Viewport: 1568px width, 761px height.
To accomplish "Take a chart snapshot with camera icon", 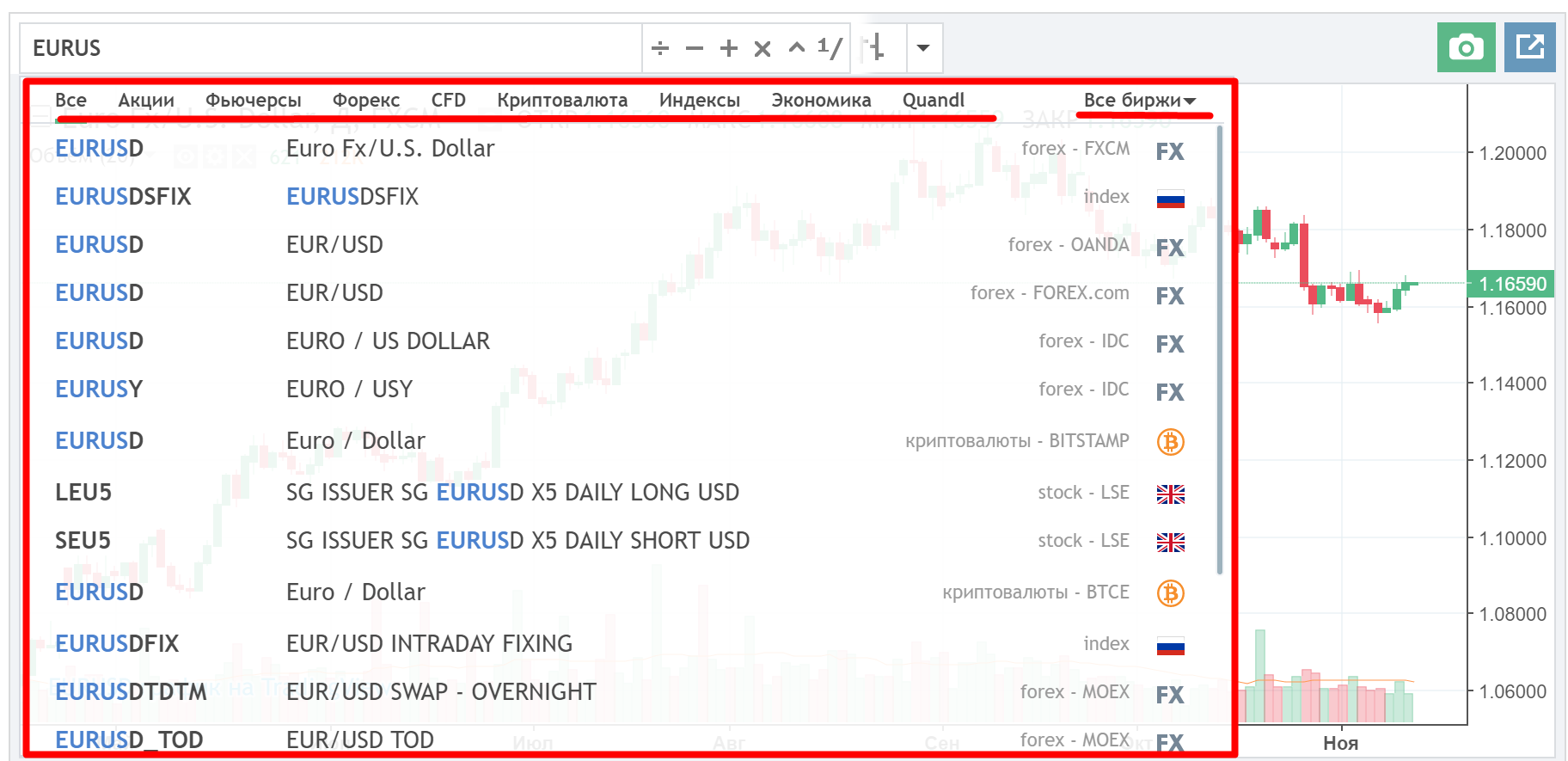I will (x=1466, y=47).
